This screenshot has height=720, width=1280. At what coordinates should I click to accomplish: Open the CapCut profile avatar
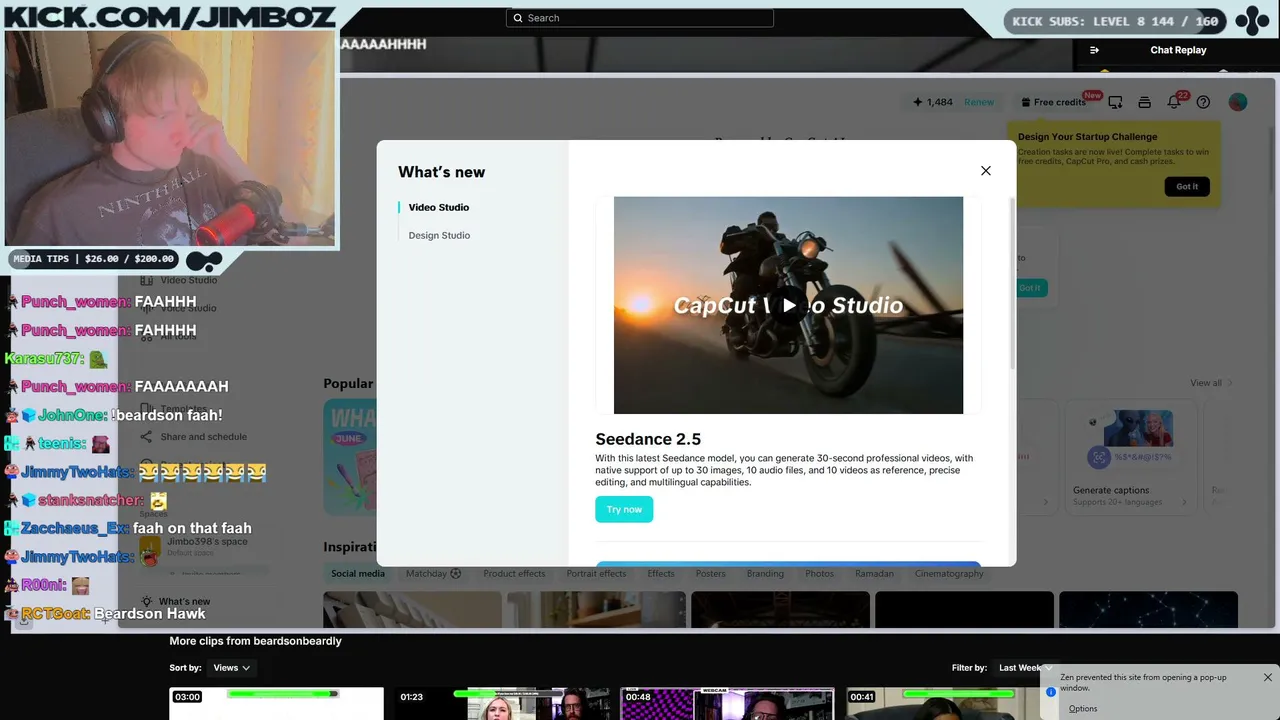(x=1238, y=102)
